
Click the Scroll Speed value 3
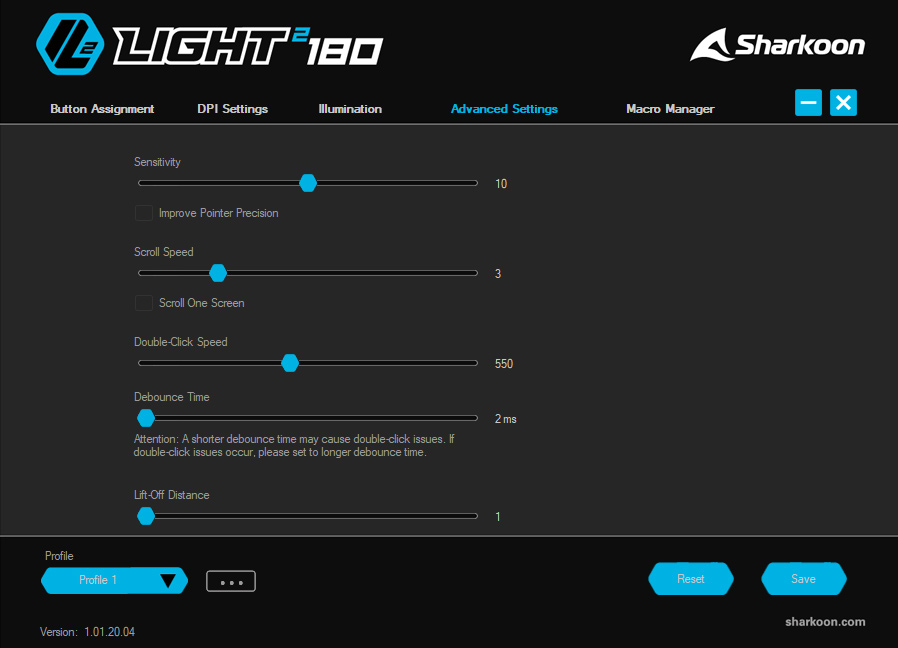pos(498,274)
